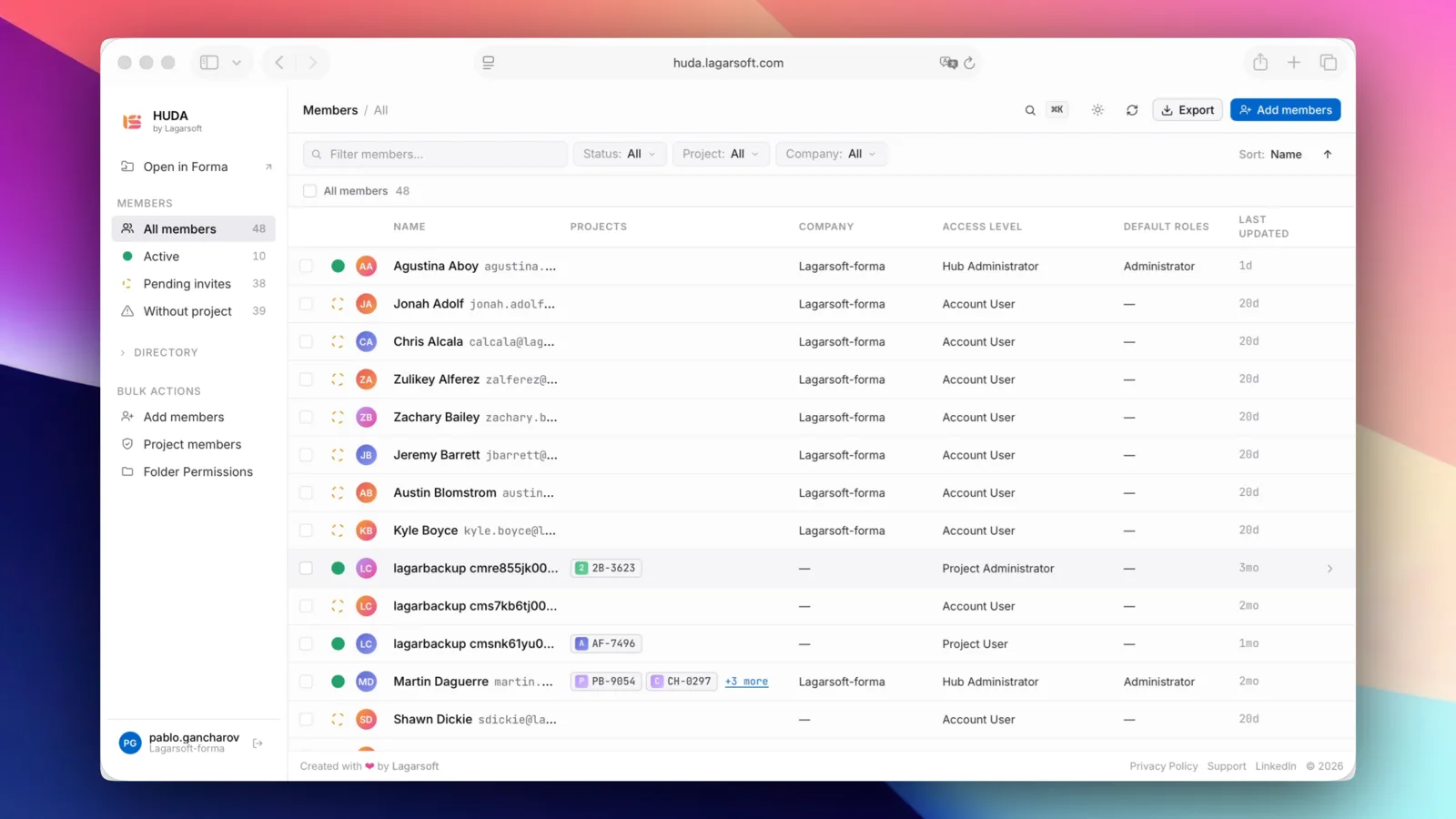The image size is (1456, 819).
Task: Click the Filter members search field
Action: click(435, 155)
